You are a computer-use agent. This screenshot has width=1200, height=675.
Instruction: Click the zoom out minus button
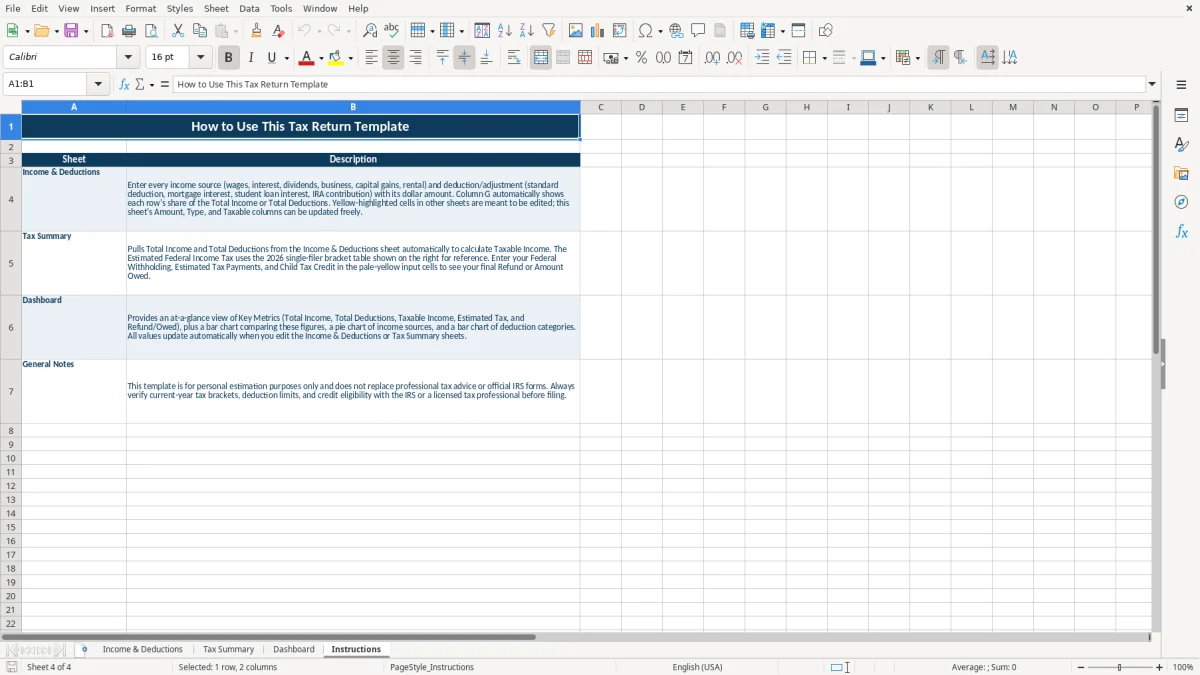[x=1081, y=667]
